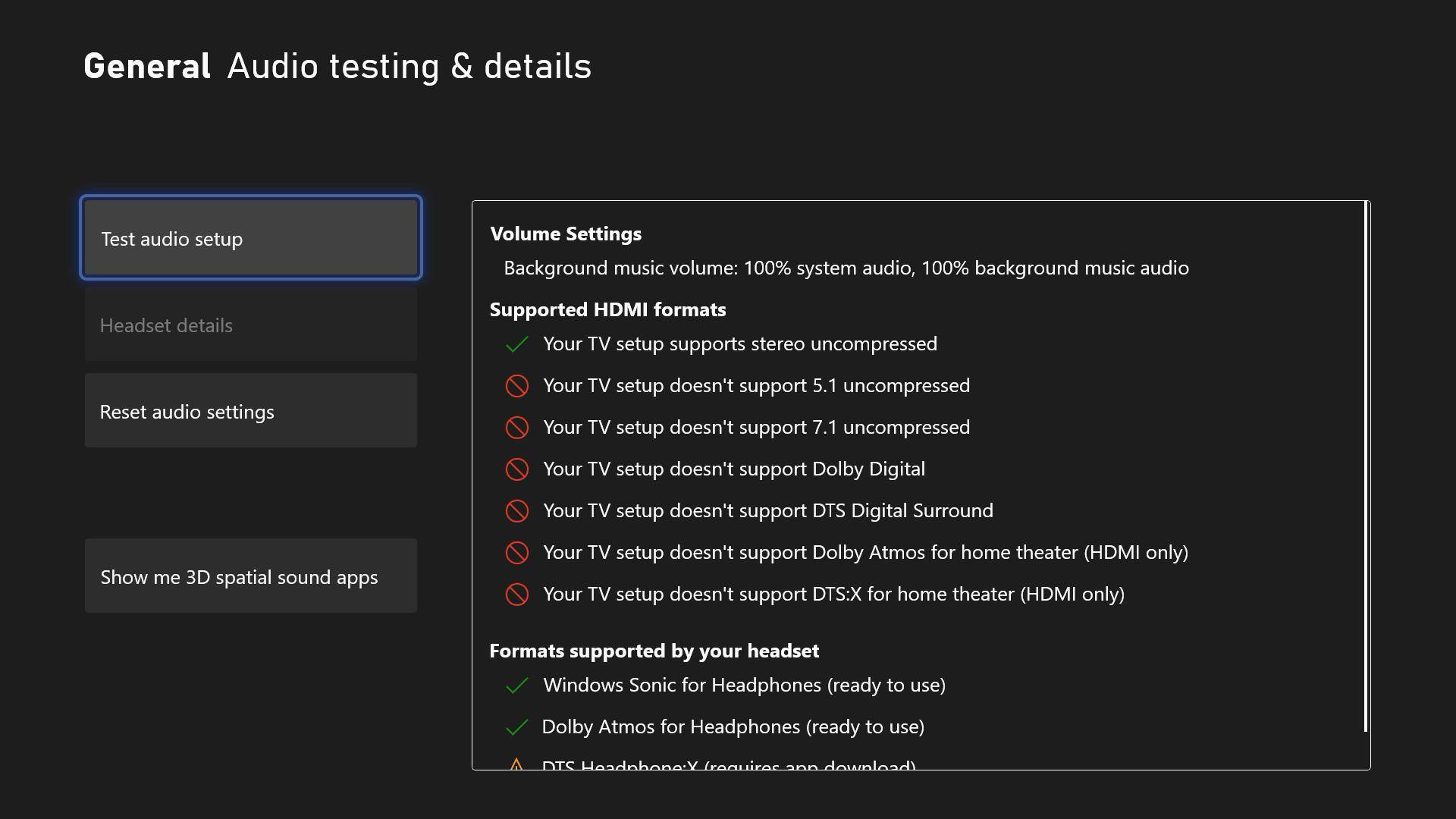
Task: Open Show me 3D spatial sound apps
Action: [250, 576]
